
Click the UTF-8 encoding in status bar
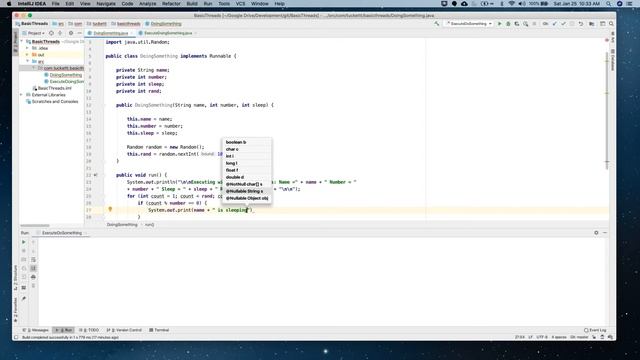[542, 338]
